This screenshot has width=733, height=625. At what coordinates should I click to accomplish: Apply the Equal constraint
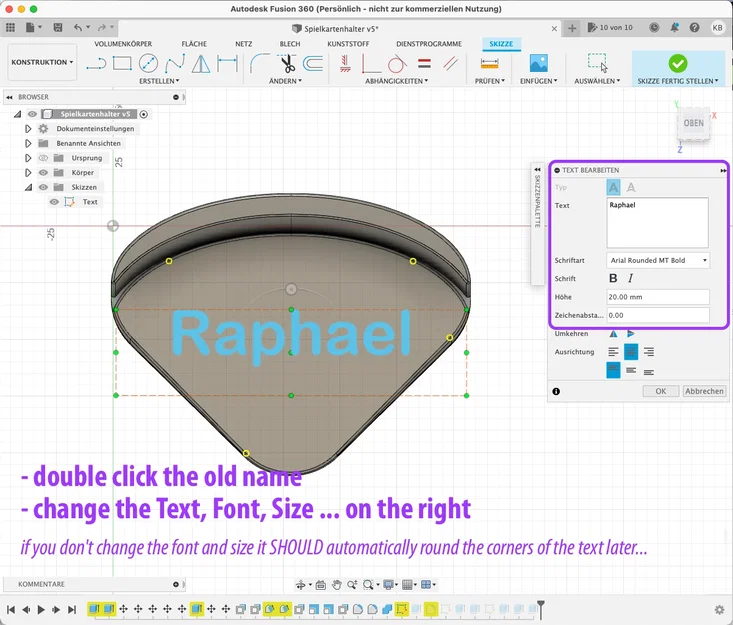424,63
